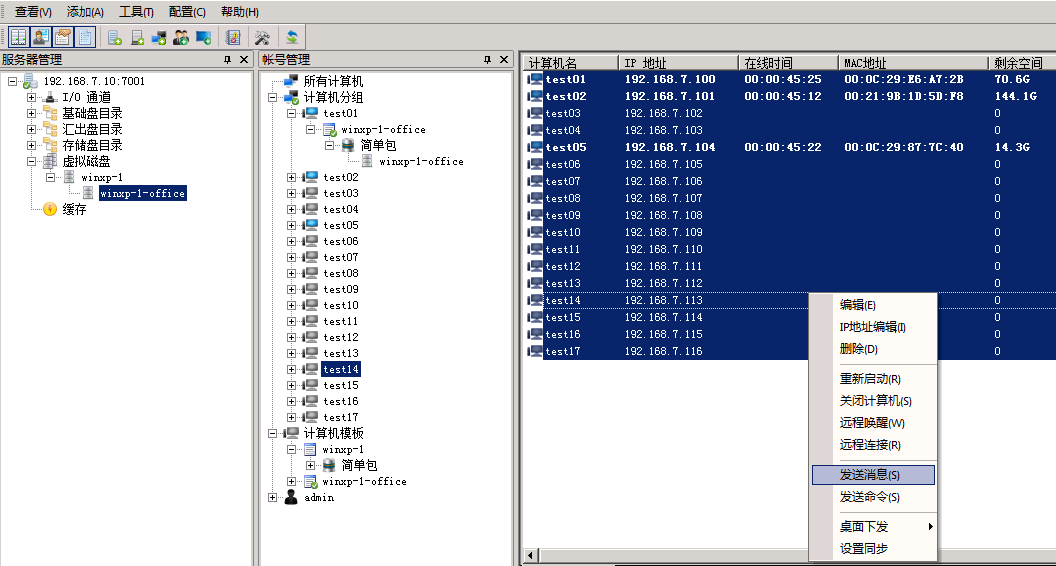Open the warning log notebook toolbar icon
The width and height of the screenshot is (1056, 566).
pos(233,38)
